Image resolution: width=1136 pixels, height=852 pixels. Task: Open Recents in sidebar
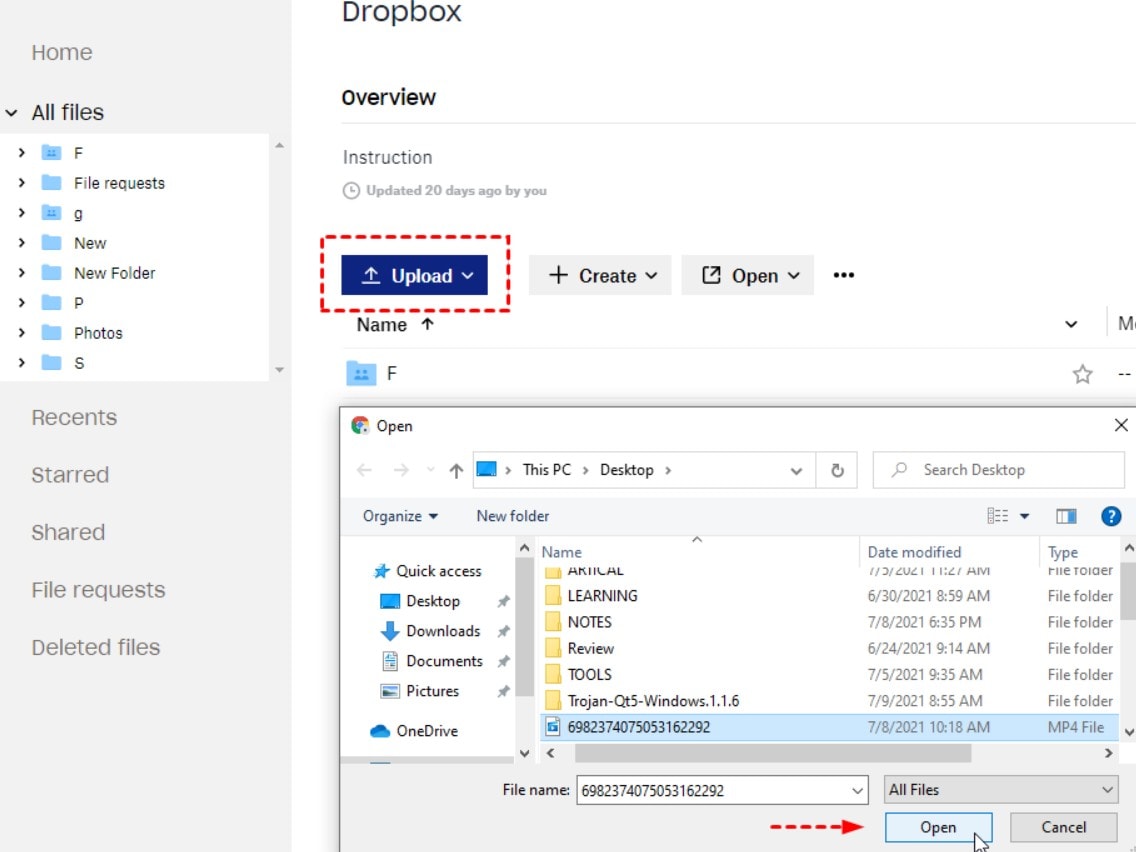coord(74,417)
